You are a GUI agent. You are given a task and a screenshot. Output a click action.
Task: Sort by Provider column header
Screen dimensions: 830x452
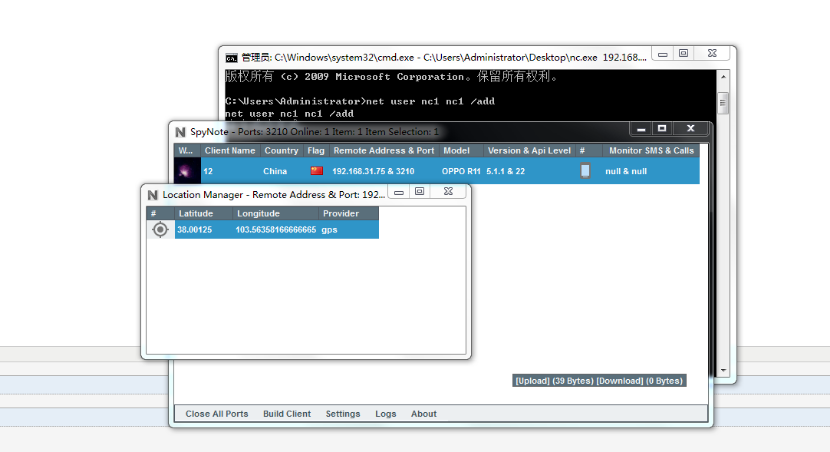(348, 213)
